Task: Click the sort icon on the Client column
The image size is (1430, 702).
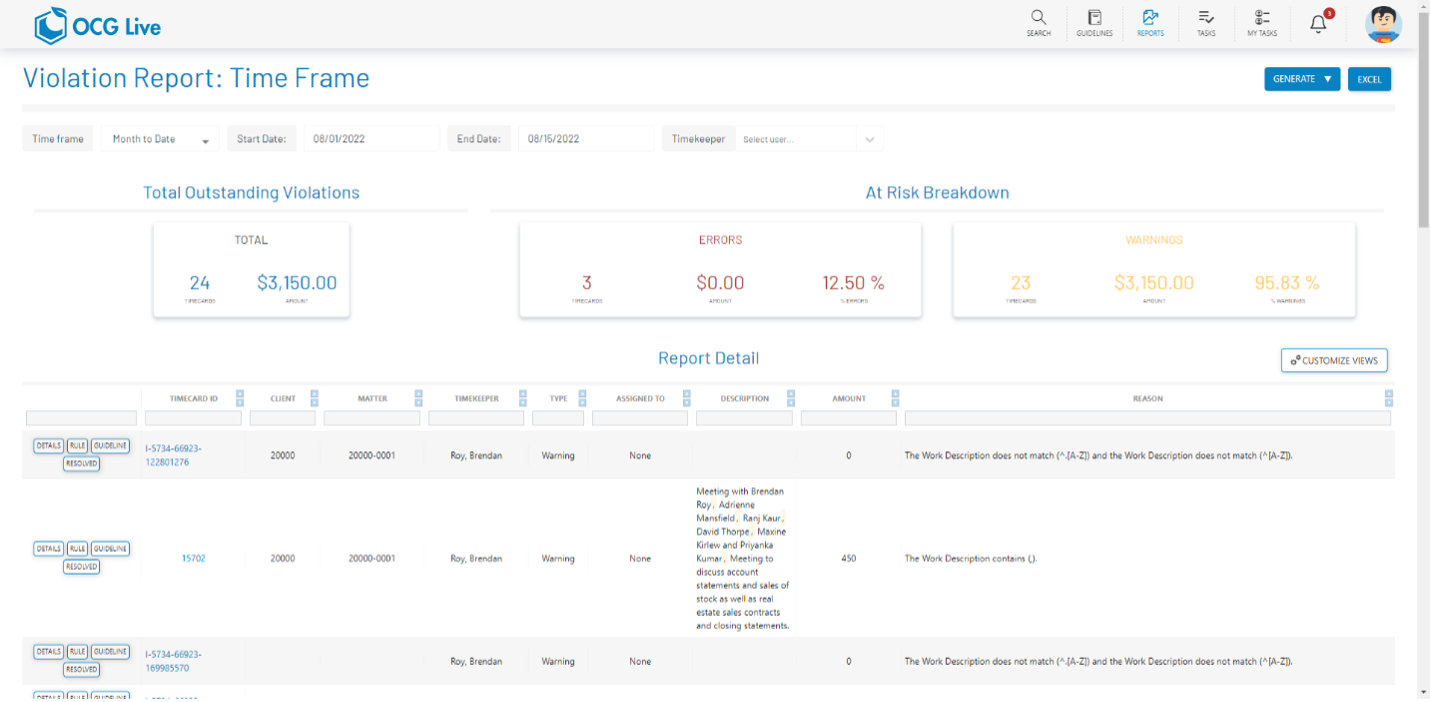Action: pos(315,397)
